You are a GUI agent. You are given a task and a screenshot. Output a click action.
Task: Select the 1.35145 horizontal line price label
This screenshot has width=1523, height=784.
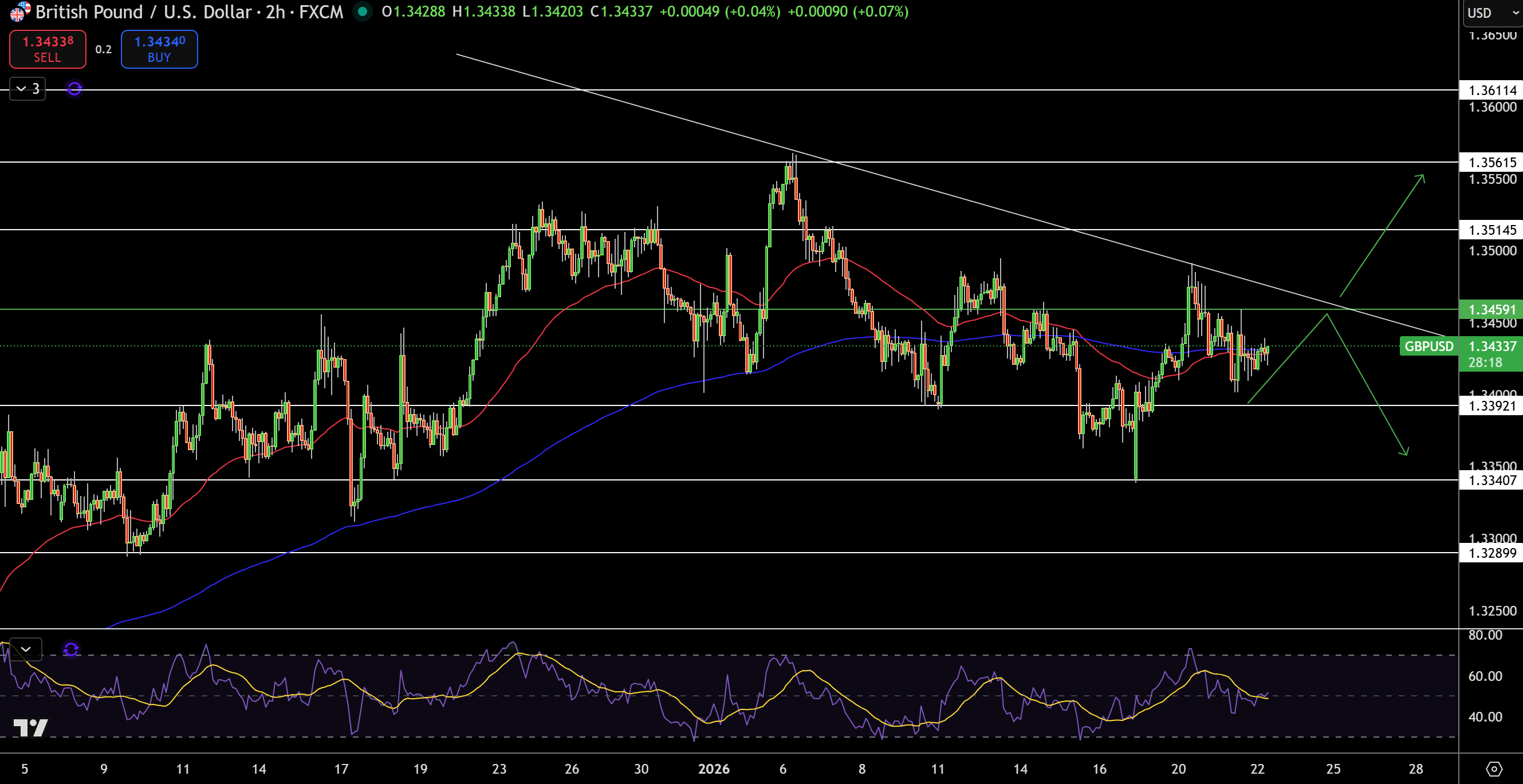[1491, 230]
